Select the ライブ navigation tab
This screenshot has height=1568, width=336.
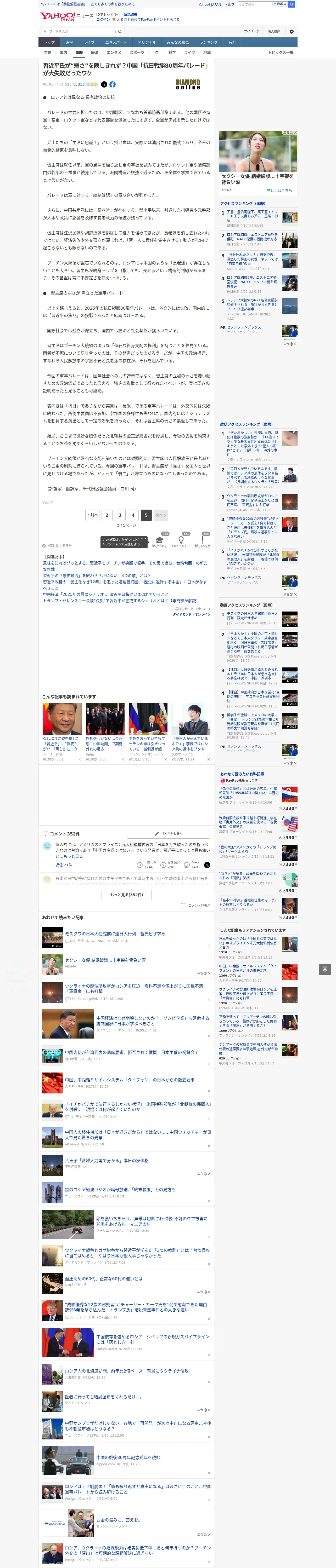coord(89,43)
